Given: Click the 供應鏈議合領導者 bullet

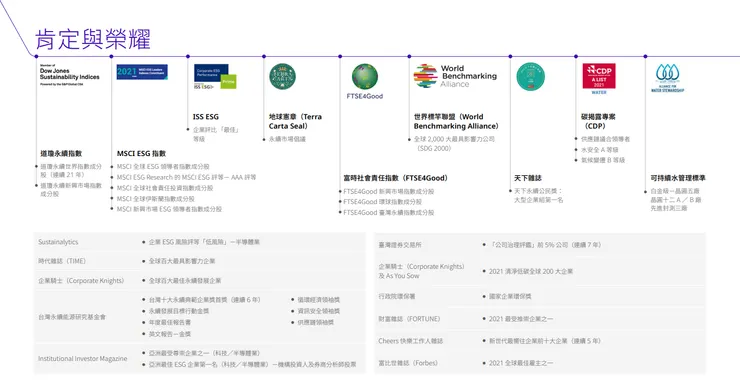Looking at the screenshot, I should tap(605, 139).
